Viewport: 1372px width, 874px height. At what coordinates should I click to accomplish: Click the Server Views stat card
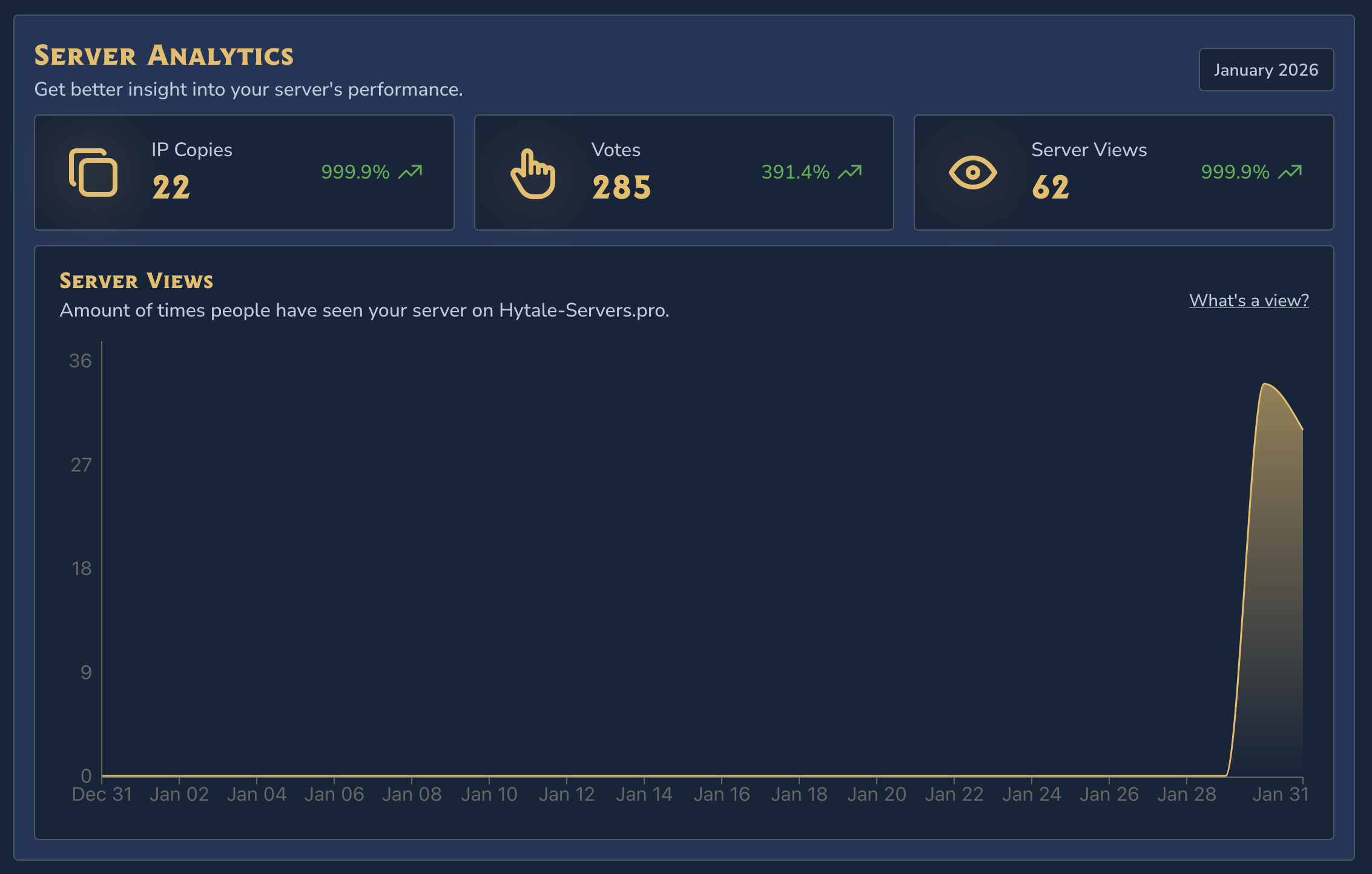1124,172
